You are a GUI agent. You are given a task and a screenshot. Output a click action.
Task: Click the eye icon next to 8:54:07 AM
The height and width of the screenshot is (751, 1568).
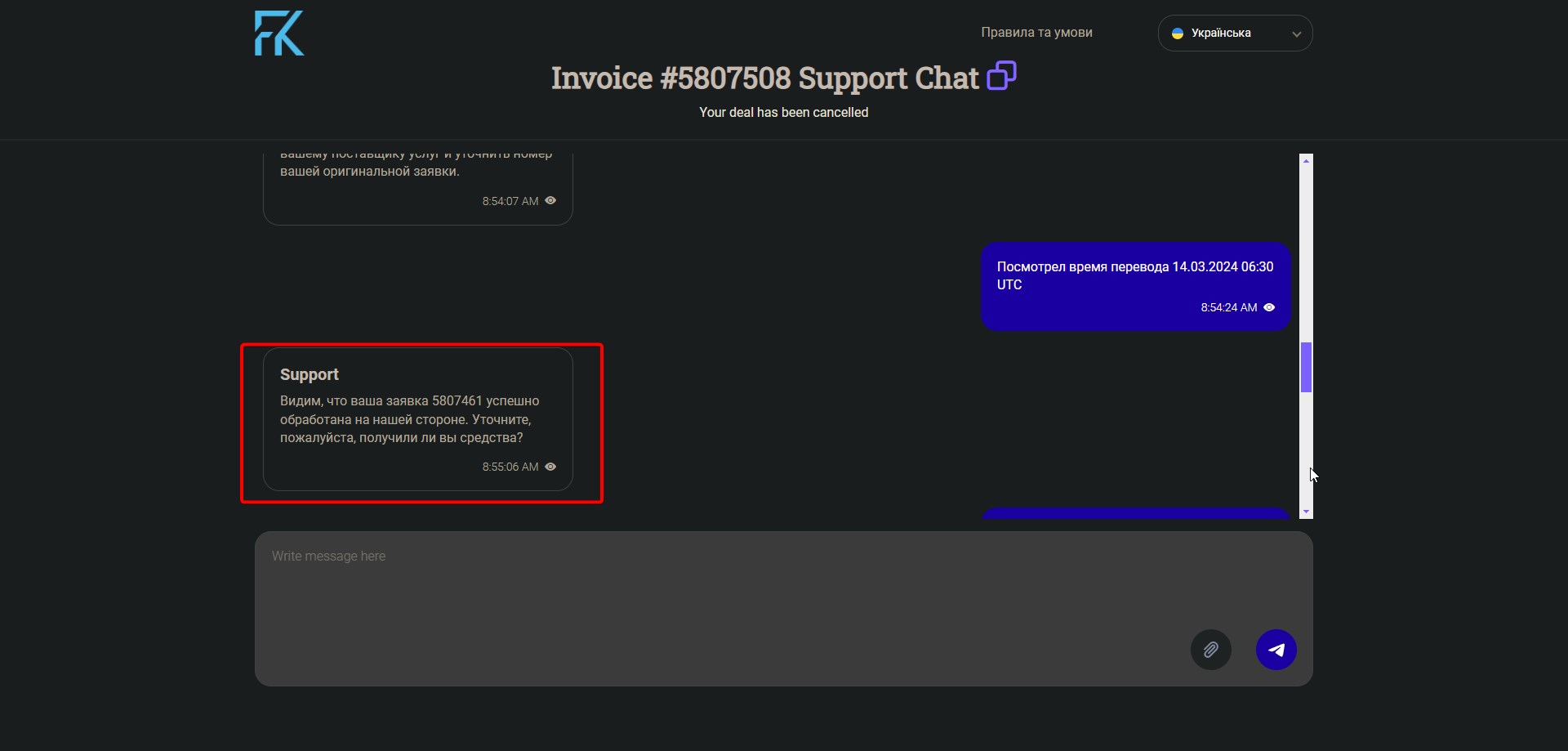coord(550,200)
